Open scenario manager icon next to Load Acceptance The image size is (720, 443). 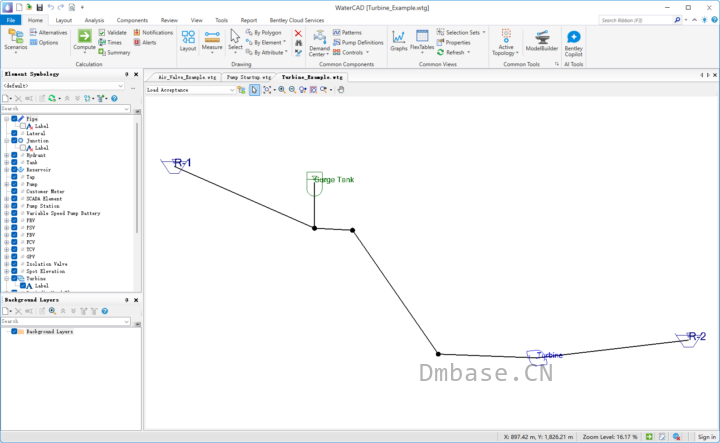pyautogui.click(x=242, y=90)
